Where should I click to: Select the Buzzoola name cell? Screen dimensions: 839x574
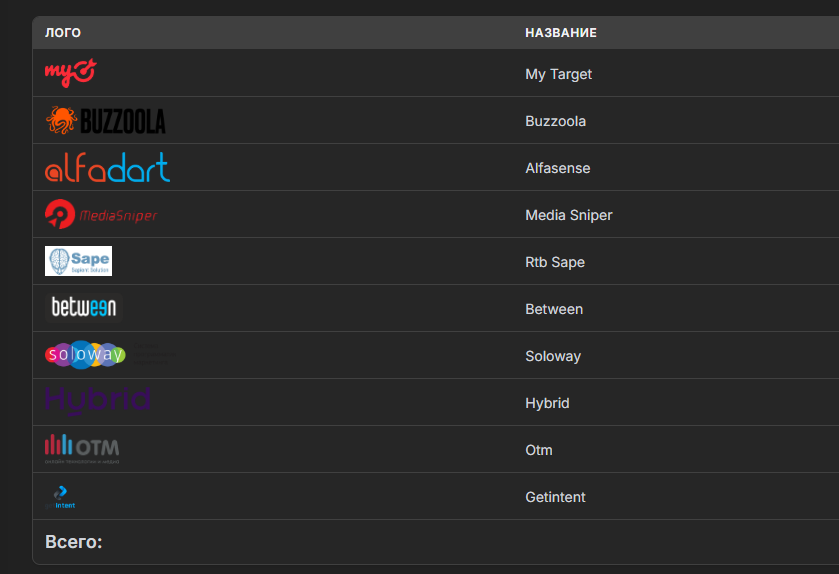click(555, 121)
